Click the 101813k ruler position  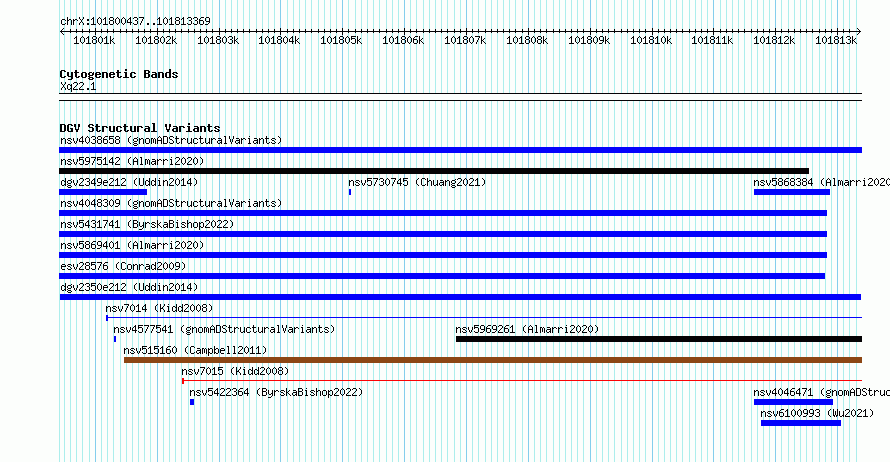[x=836, y=40]
